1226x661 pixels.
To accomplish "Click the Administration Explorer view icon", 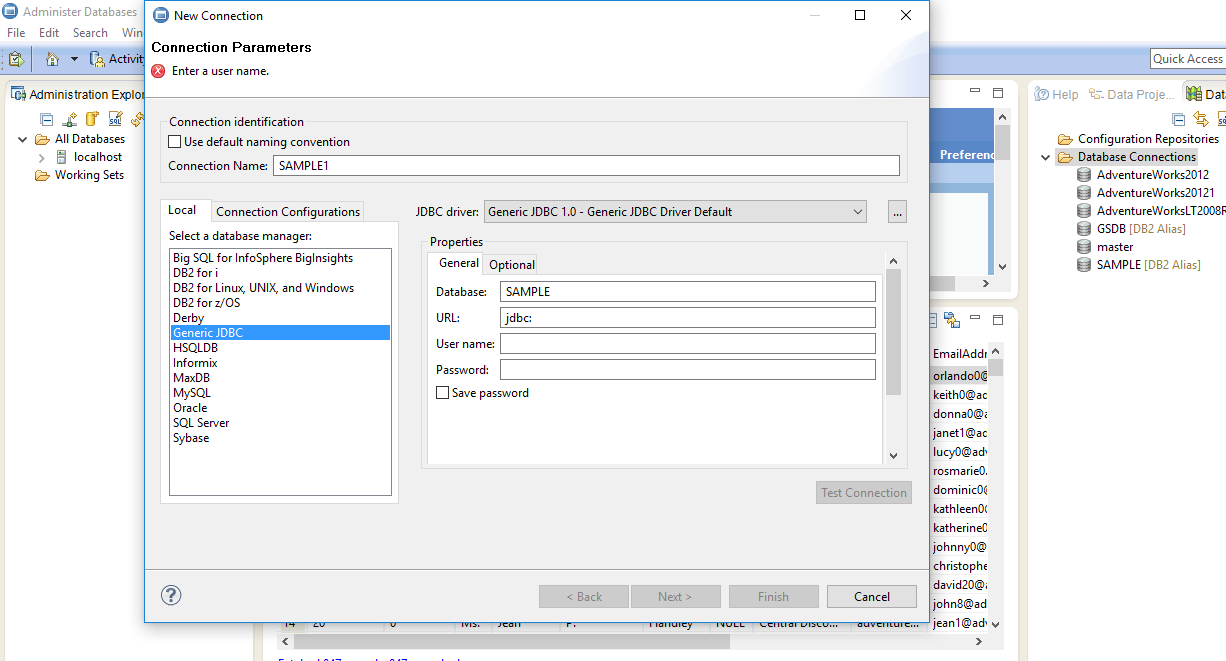I will tap(18, 94).
